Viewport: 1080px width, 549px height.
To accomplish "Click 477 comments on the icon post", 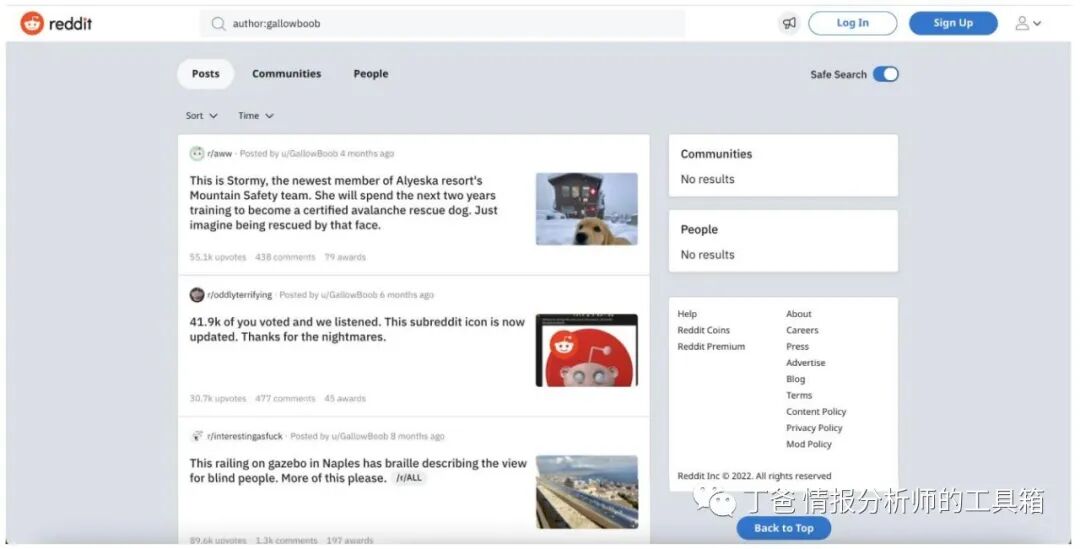I will (285, 398).
